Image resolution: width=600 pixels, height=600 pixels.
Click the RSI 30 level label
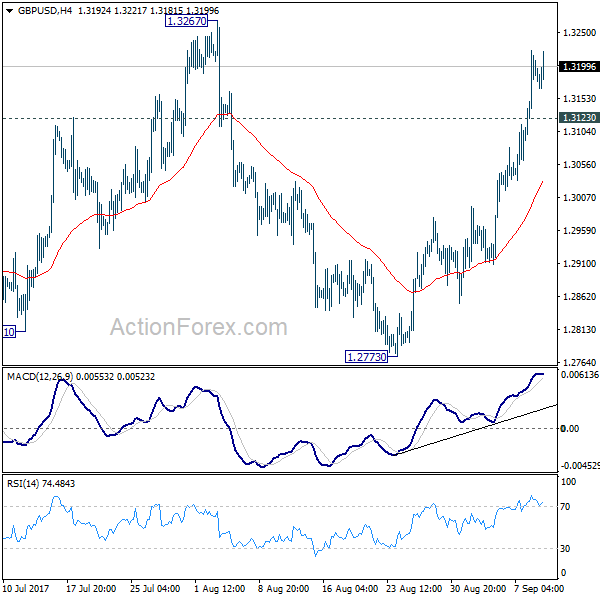tap(565, 549)
